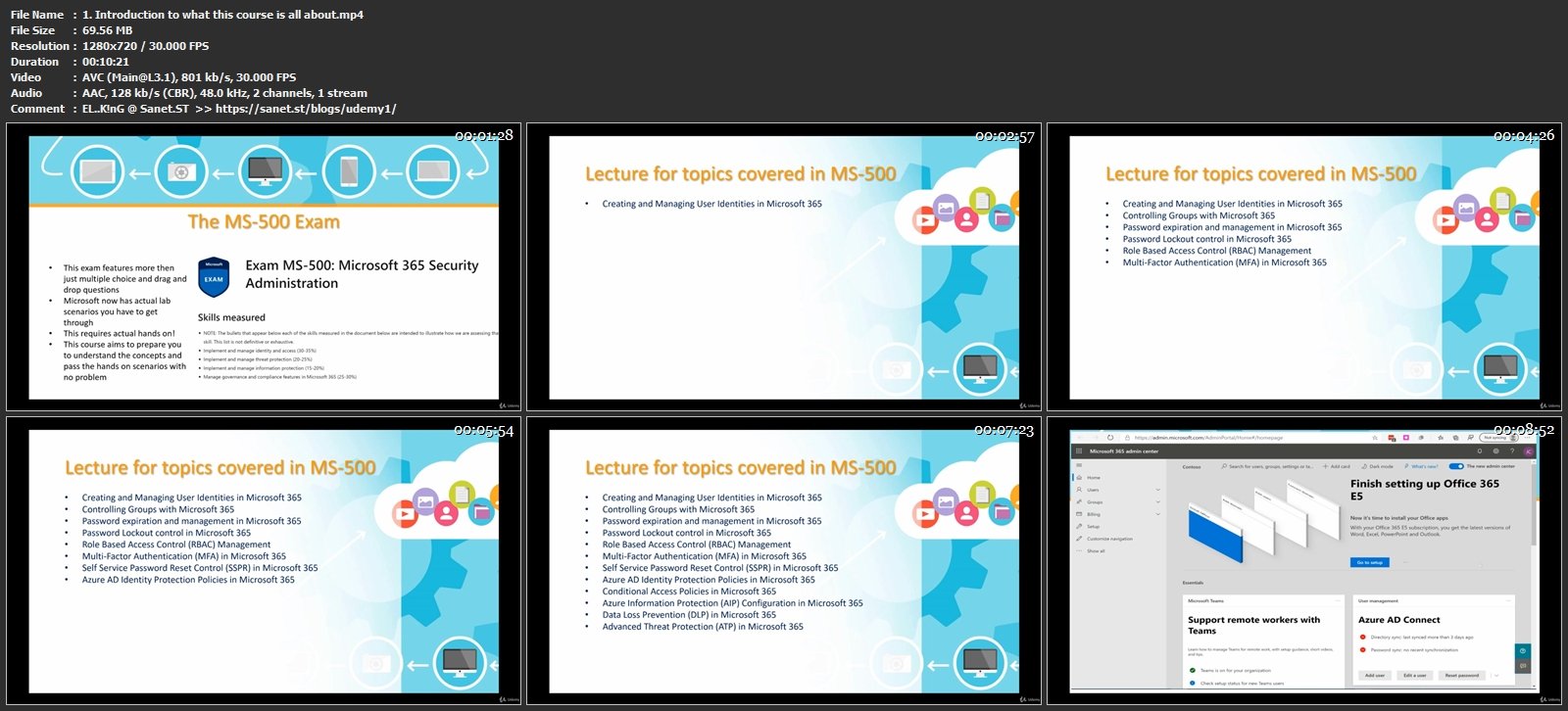Open the app launcher waffle in admin center

click(x=1079, y=450)
